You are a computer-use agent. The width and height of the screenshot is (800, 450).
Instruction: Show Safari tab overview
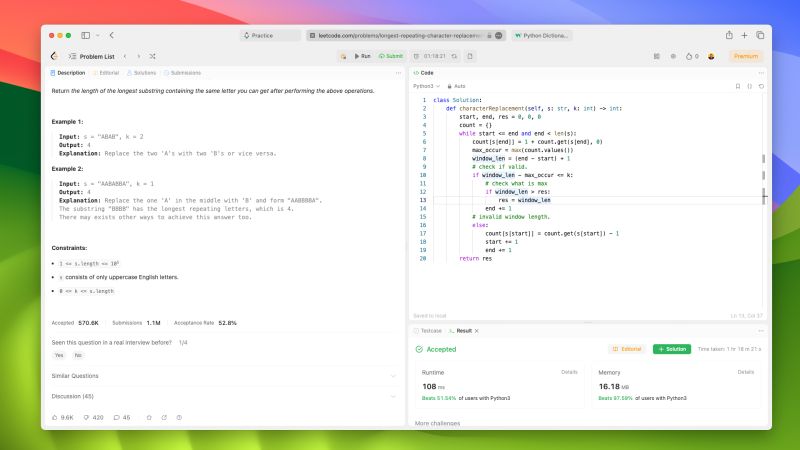coord(760,35)
